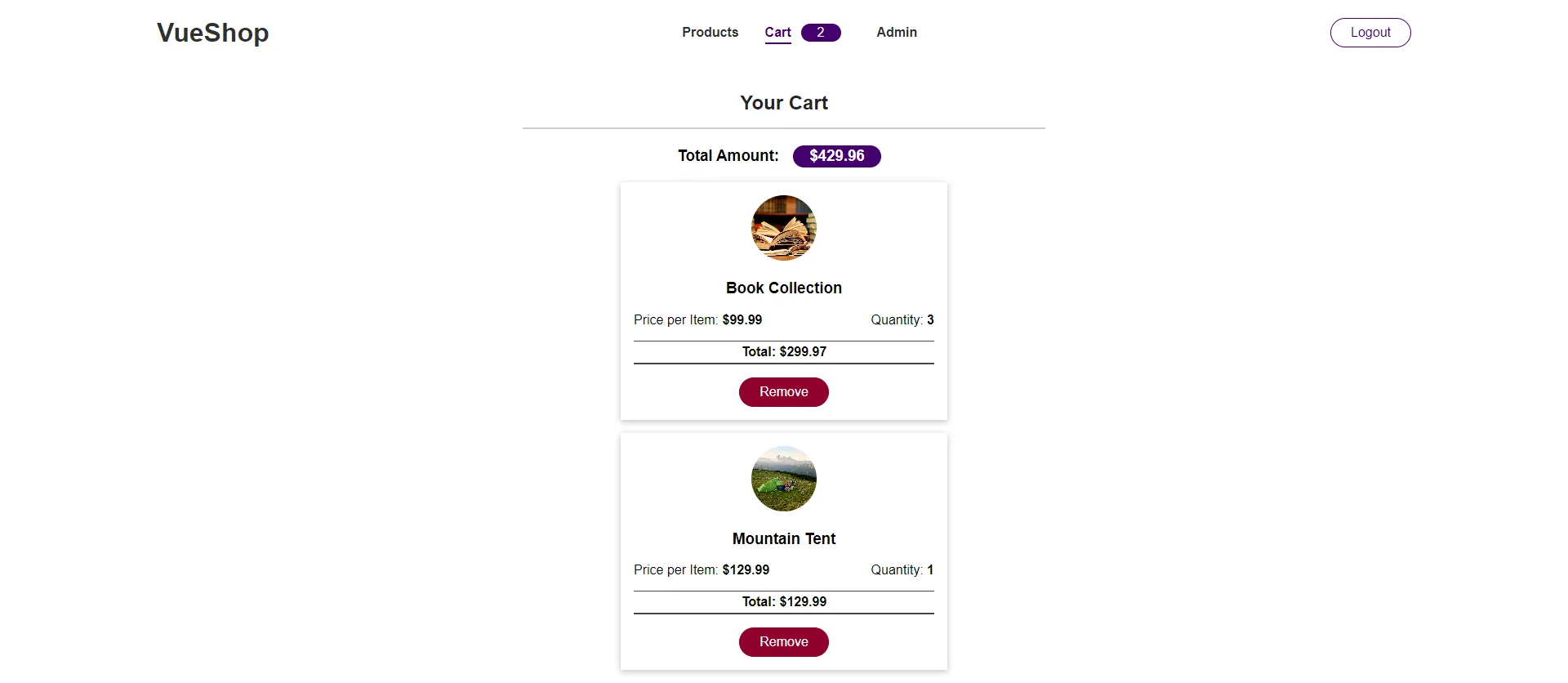Screen dimensions: 1568x683
Task: Select the Mountain Tent product title
Action: pos(783,538)
